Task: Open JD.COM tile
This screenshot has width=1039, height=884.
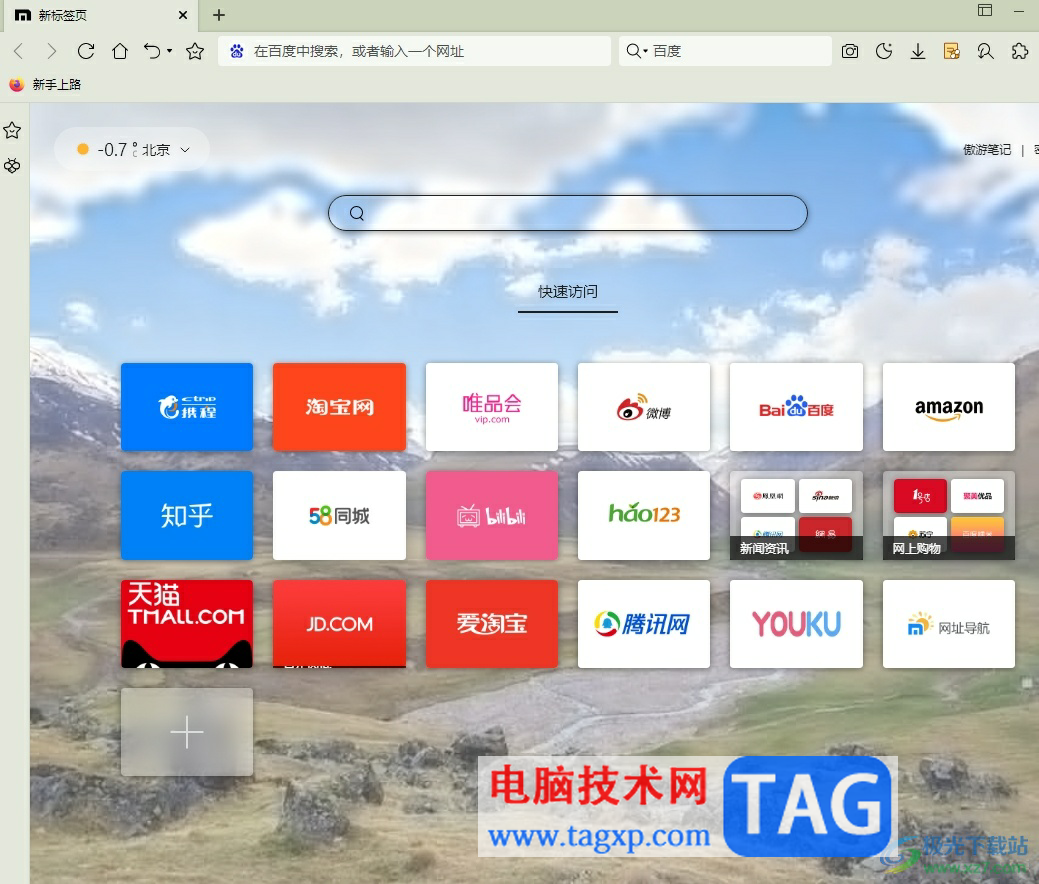Action: pyautogui.click(x=339, y=624)
